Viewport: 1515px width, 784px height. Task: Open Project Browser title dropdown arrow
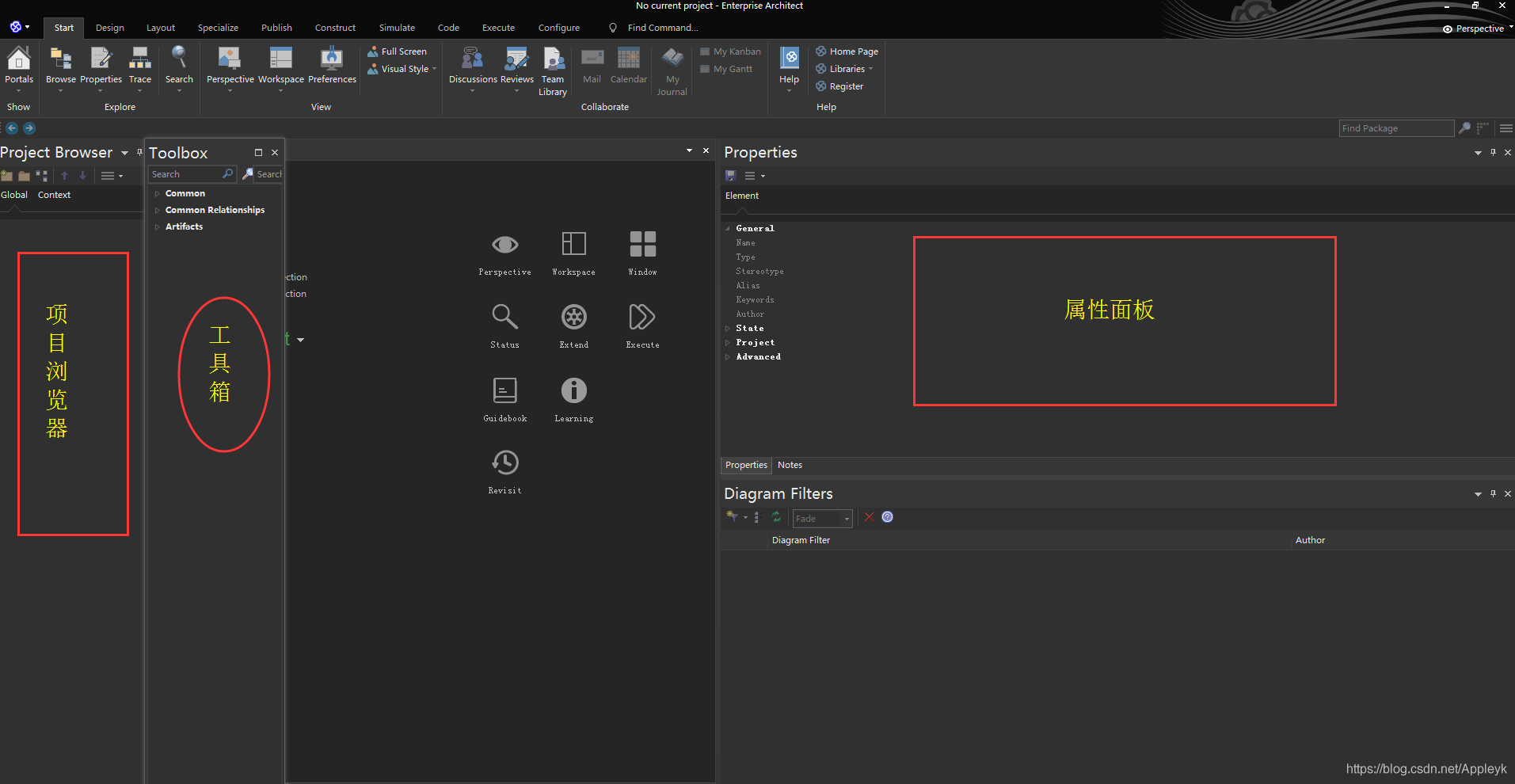coord(124,153)
